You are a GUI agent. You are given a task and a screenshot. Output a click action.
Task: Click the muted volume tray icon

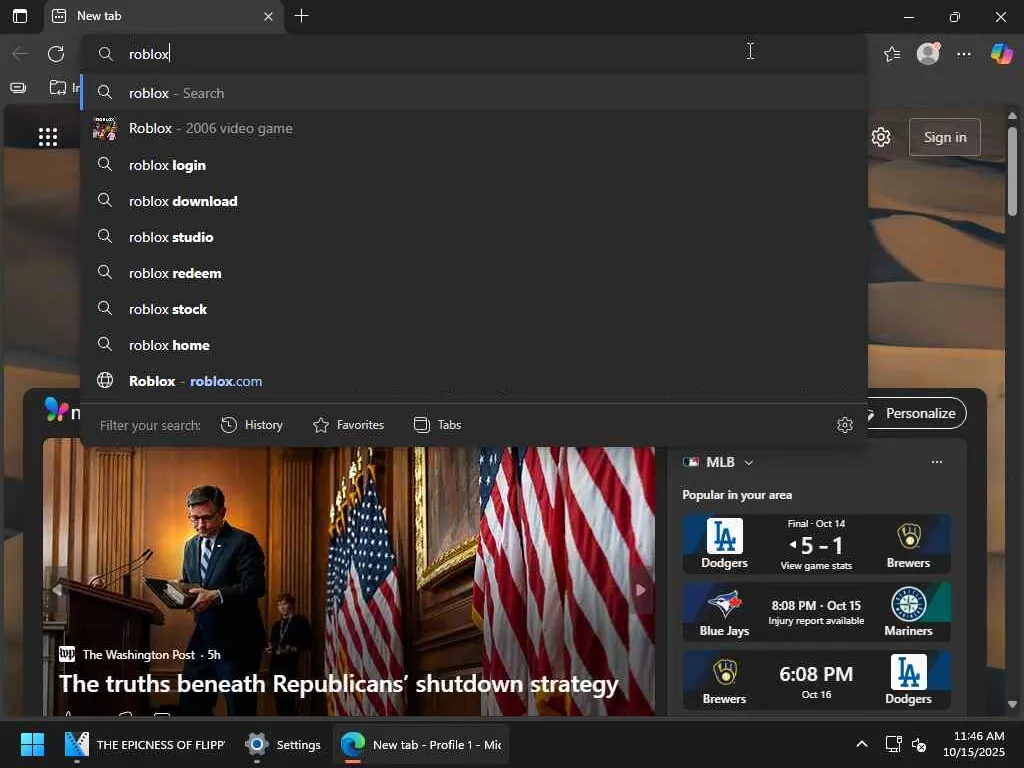click(x=919, y=744)
